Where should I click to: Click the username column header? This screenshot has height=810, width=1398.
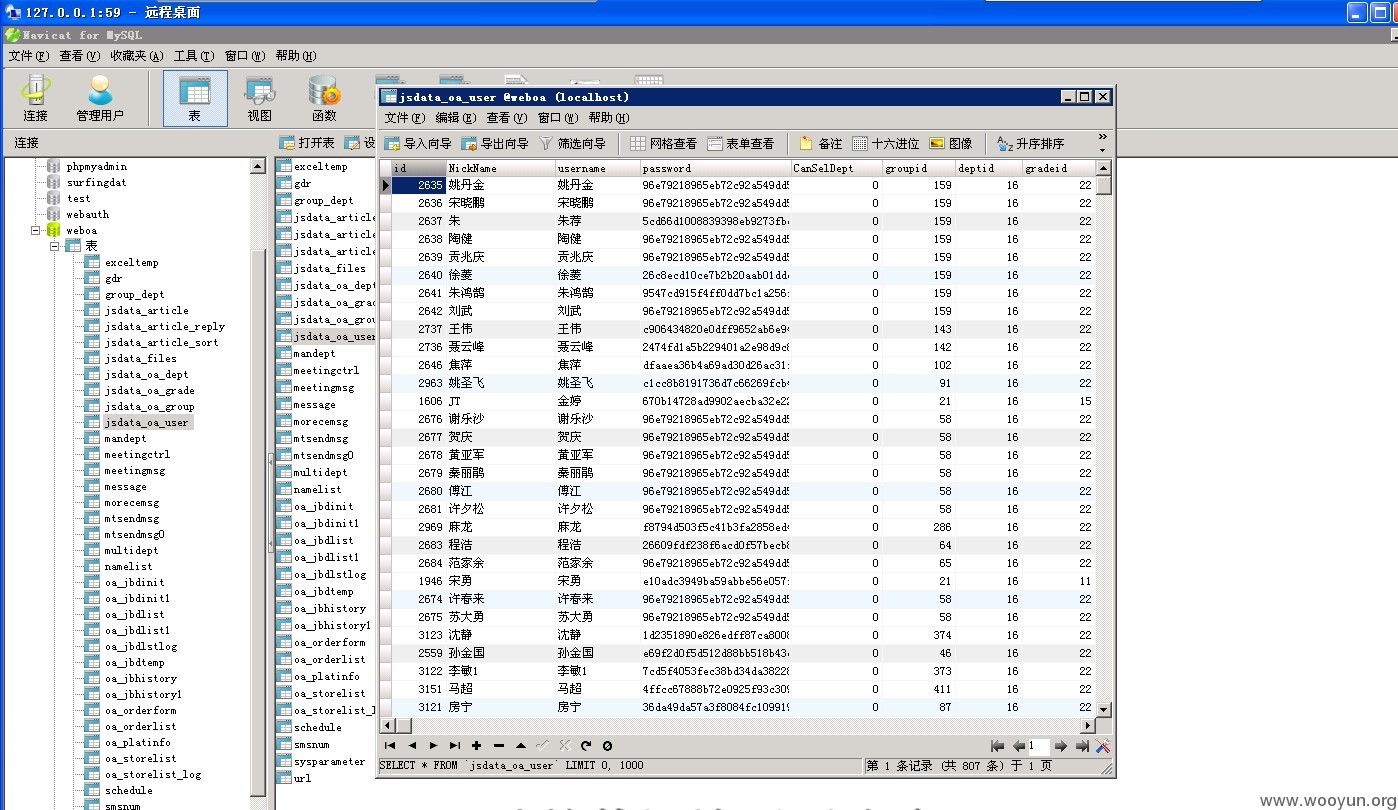[x=597, y=168]
